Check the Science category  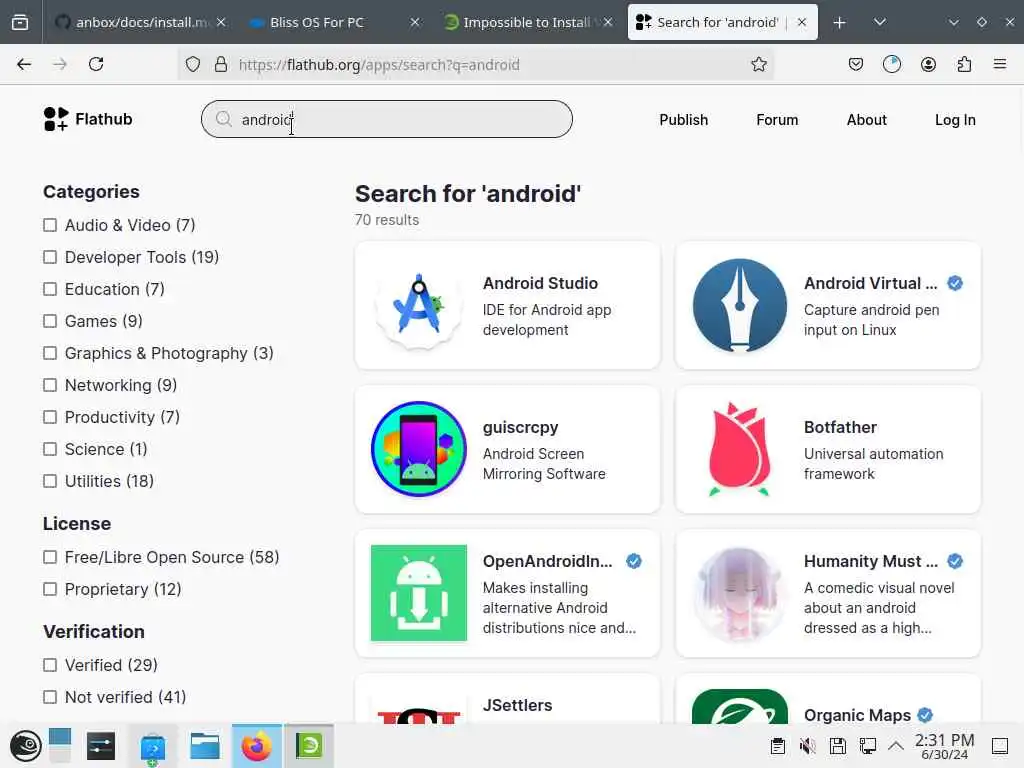coord(50,449)
